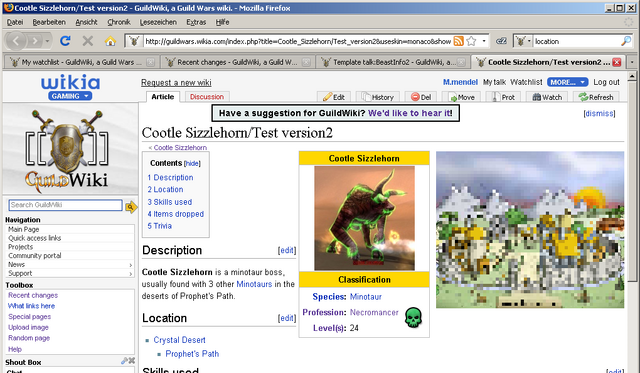Bookmark the page with the star icon
The height and width of the screenshot is (373, 640).
click(471, 41)
